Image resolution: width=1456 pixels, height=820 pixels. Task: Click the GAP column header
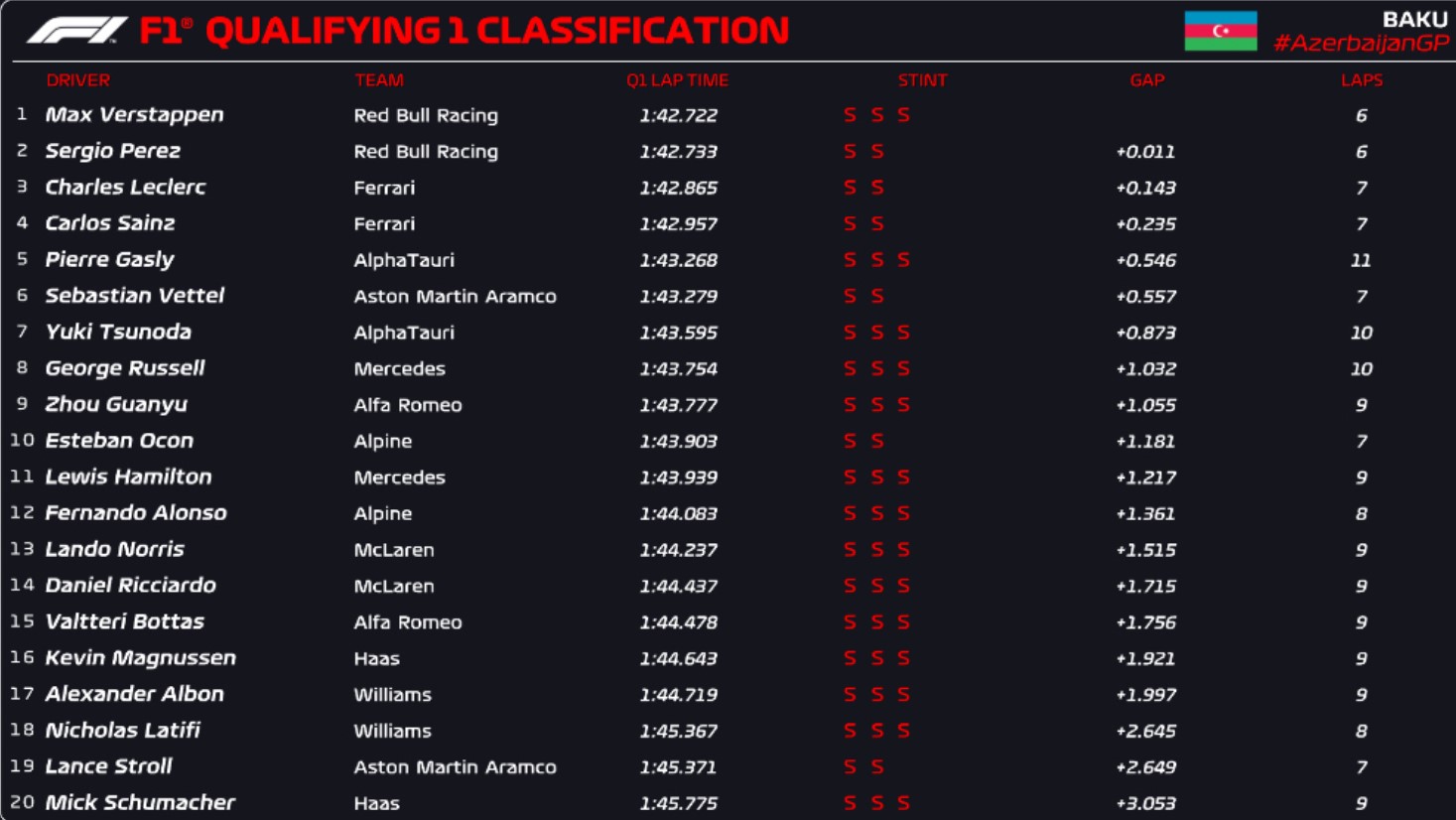tap(1146, 80)
